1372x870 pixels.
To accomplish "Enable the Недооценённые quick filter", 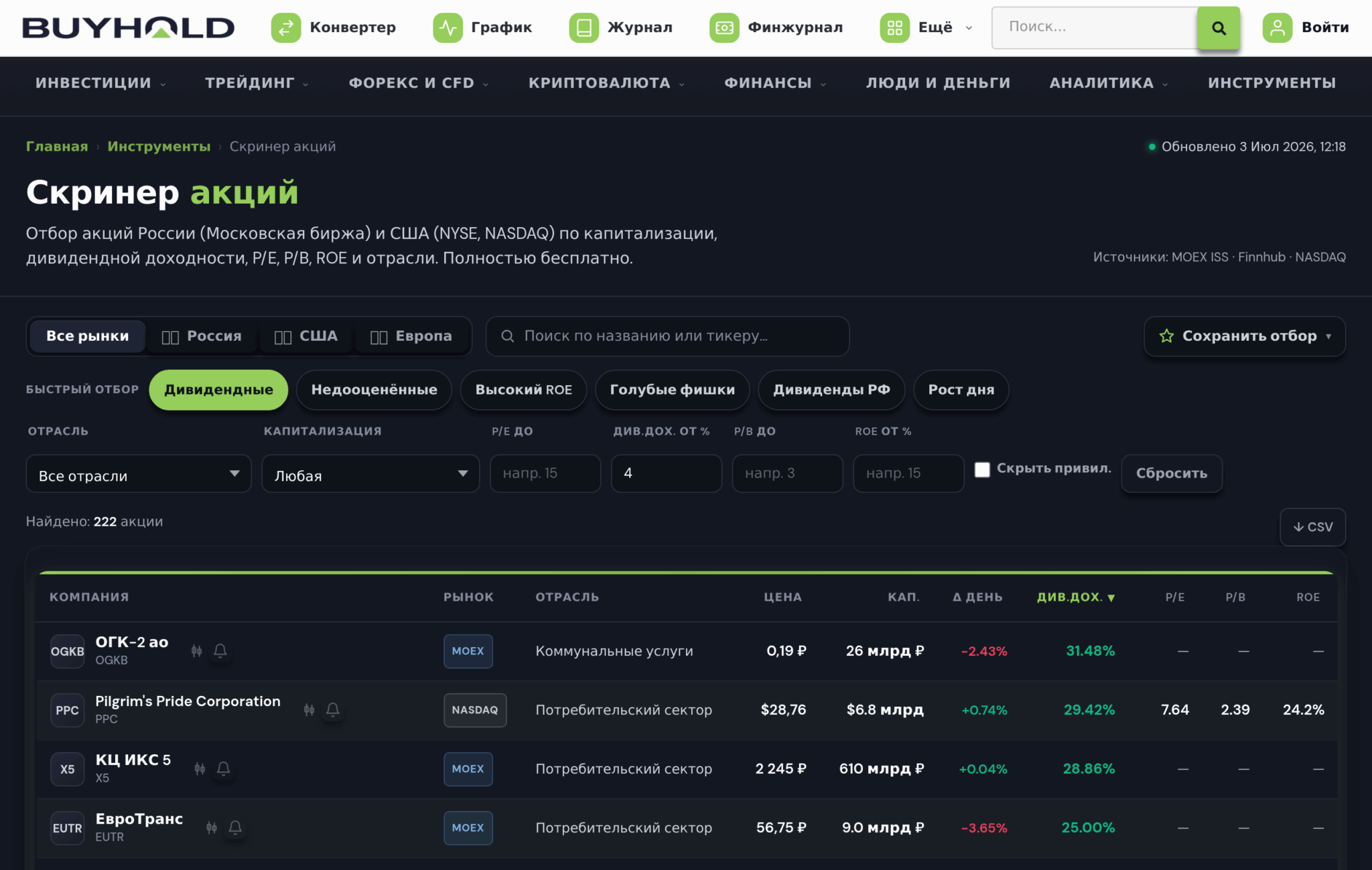I will point(374,389).
